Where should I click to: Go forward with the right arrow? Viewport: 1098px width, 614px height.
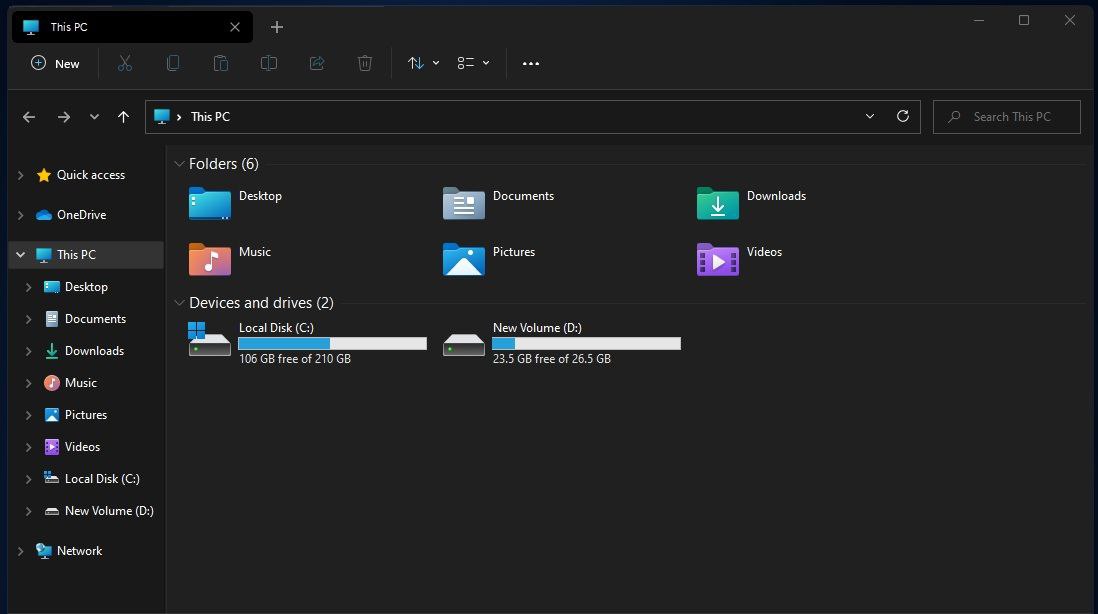coord(64,117)
